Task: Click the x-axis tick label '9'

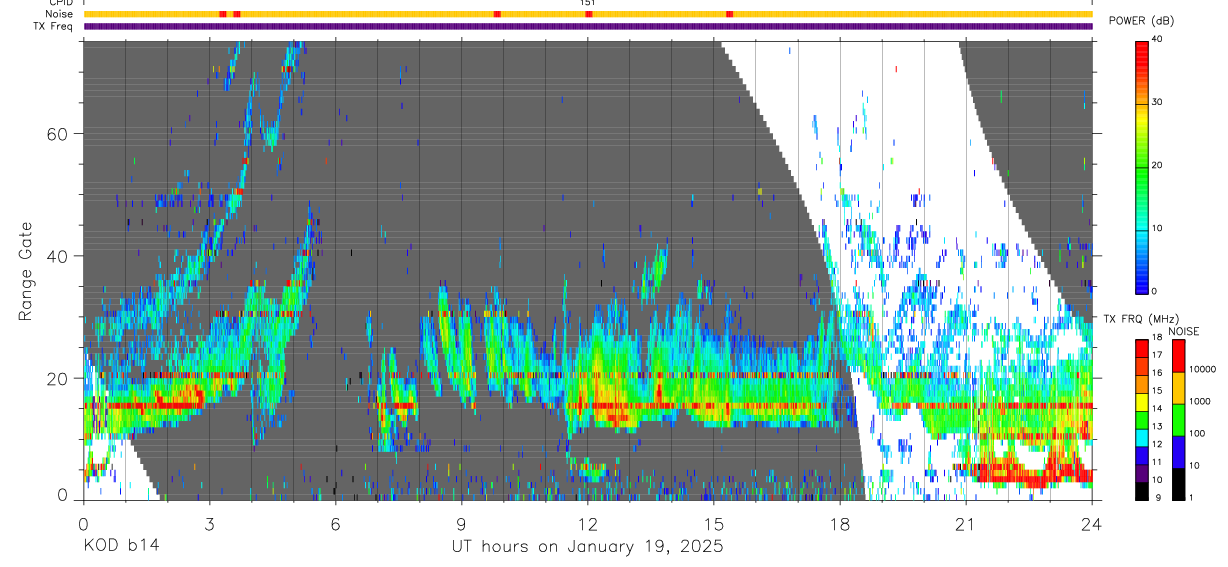Action: 461,525
